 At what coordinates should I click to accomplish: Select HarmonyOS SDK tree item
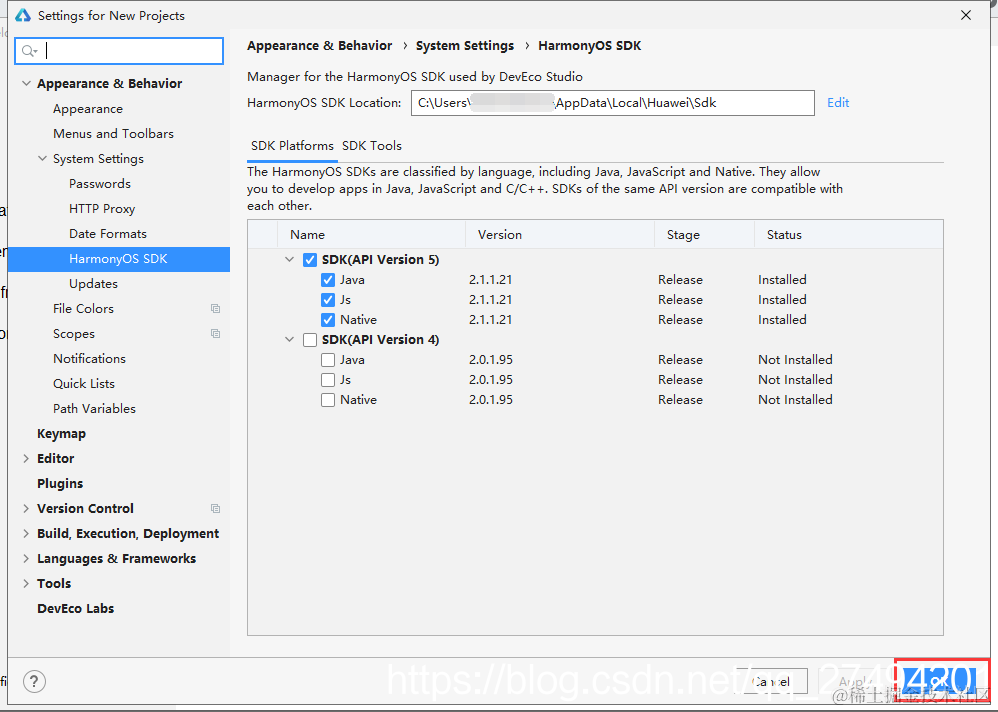(119, 259)
